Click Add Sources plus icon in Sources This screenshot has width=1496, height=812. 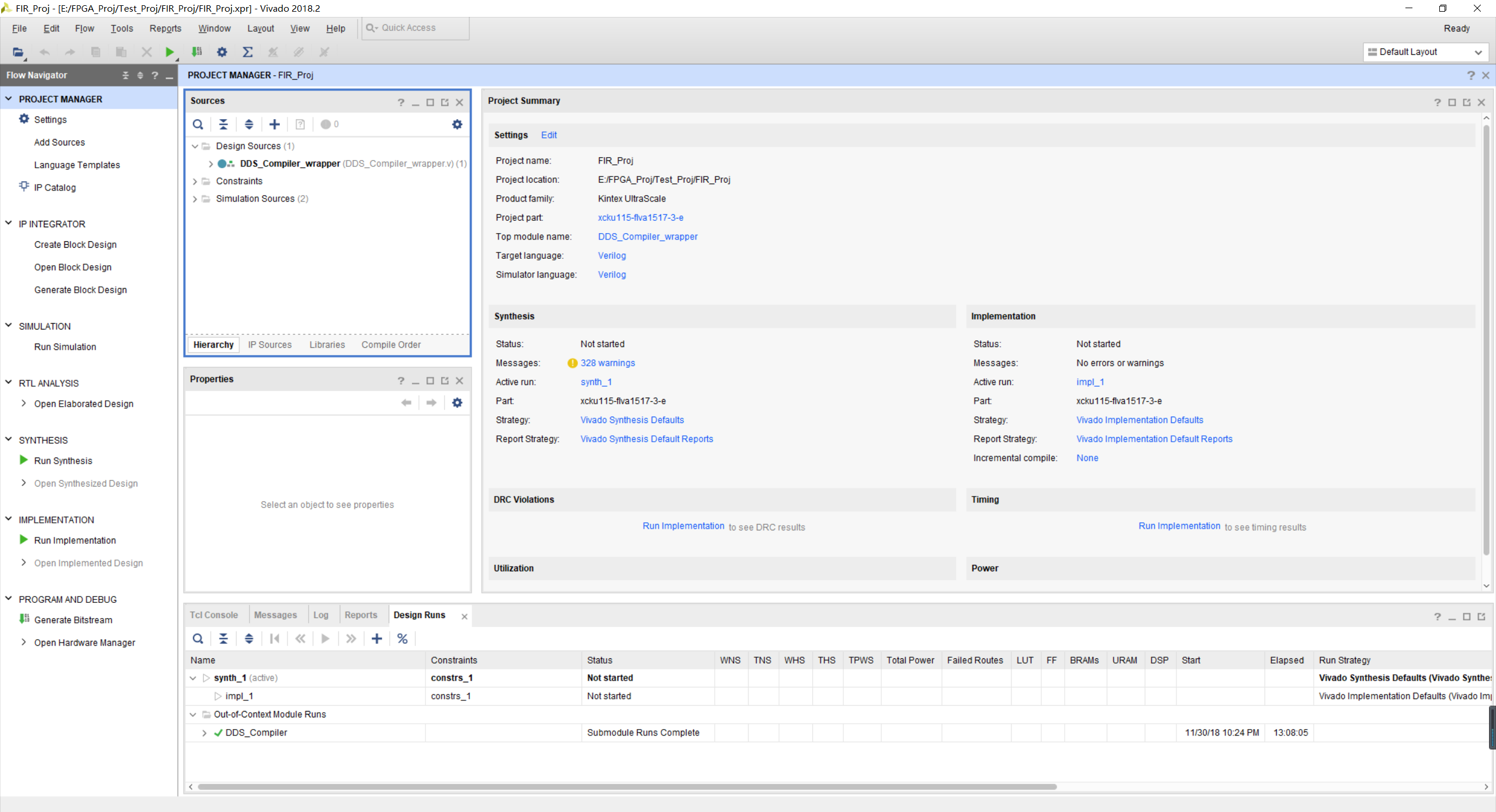[x=275, y=124]
